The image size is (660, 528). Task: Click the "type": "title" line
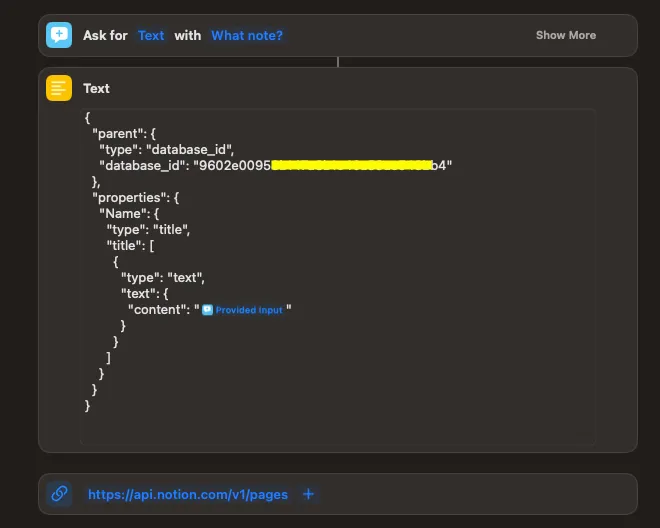tap(148, 229)
